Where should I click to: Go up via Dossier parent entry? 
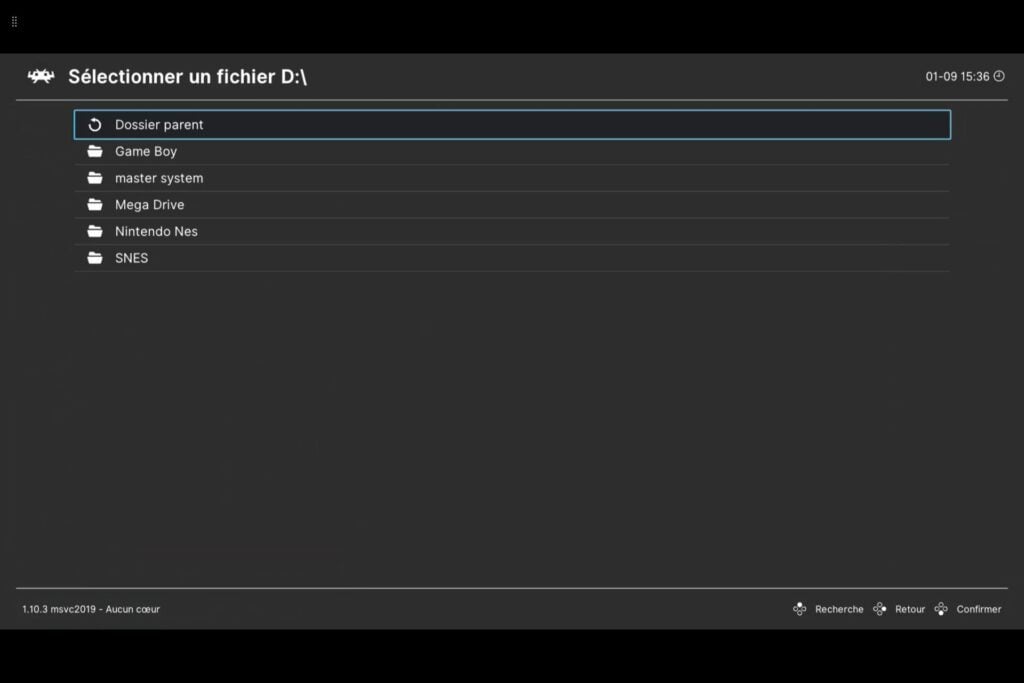512,125
